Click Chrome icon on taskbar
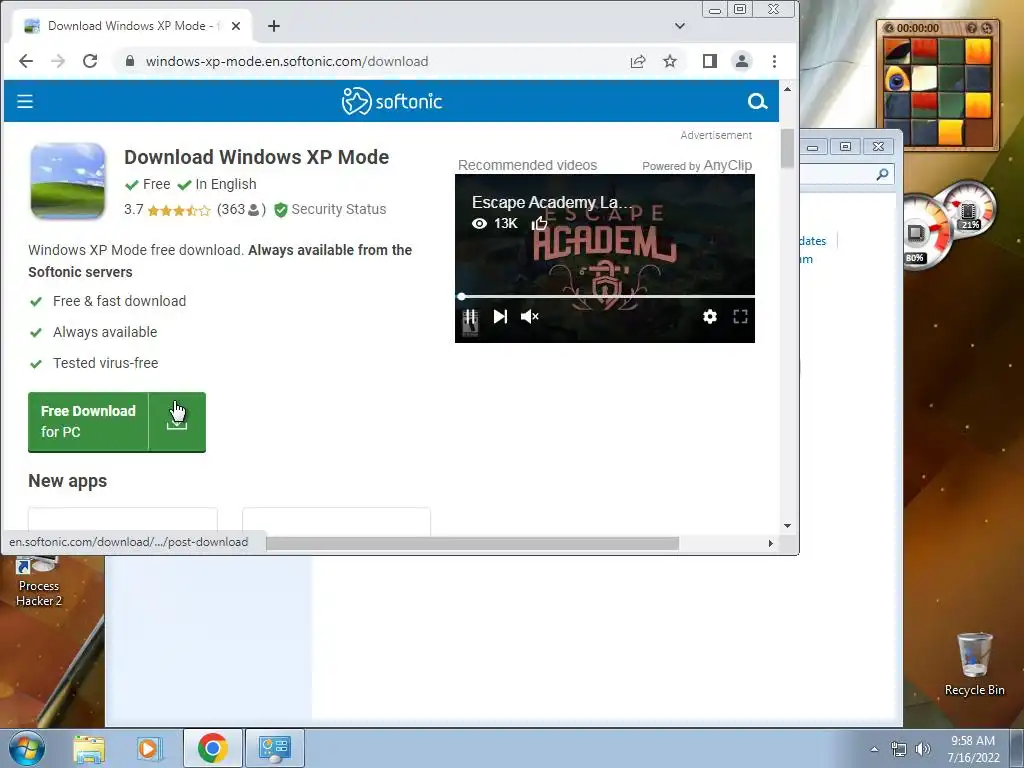 212,748
